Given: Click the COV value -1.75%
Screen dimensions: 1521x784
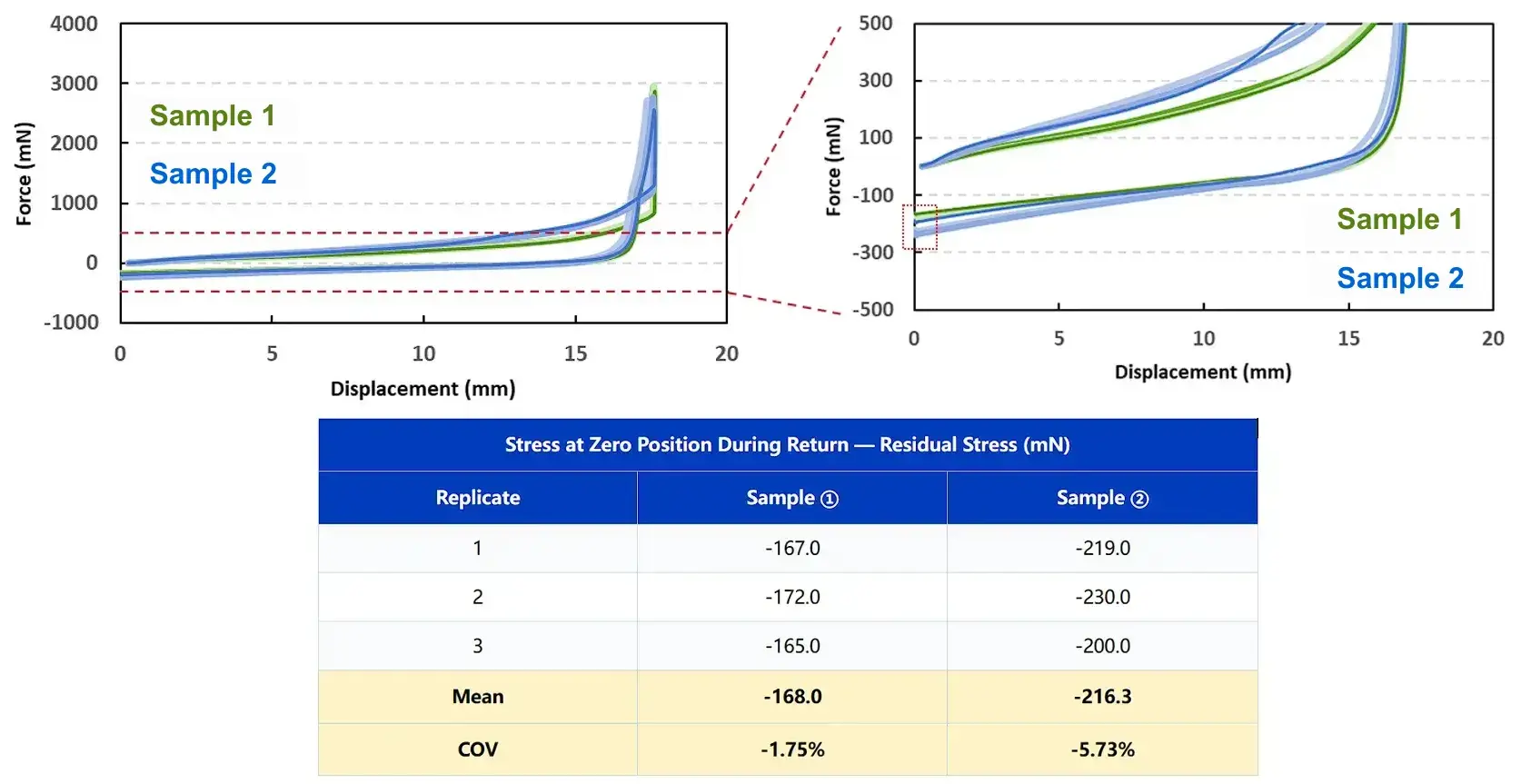Looking at the screenshot, I should pyautogui.click(x=792, y=749).
